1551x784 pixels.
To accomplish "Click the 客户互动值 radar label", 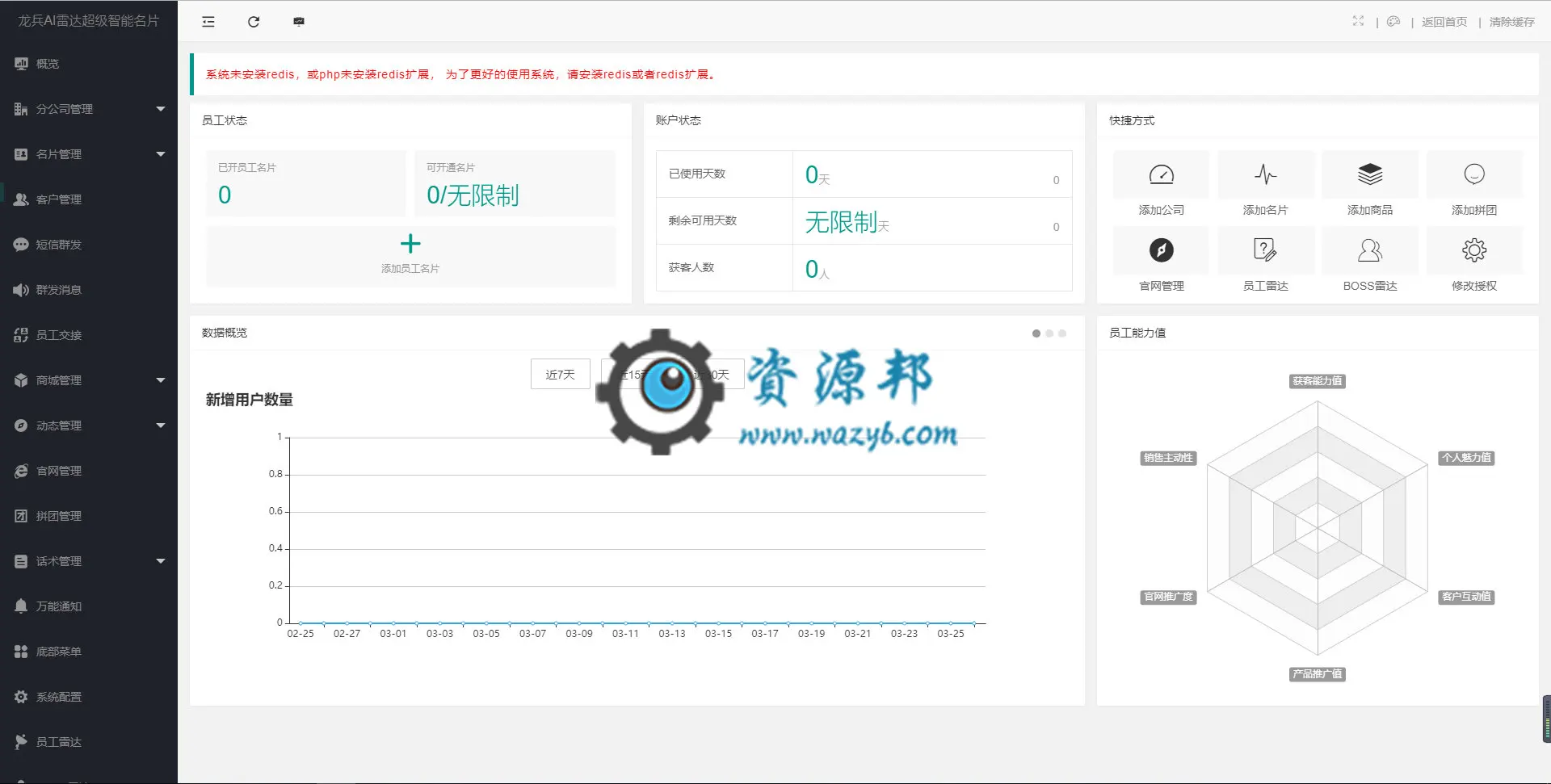I will (x=1467, y=597).
